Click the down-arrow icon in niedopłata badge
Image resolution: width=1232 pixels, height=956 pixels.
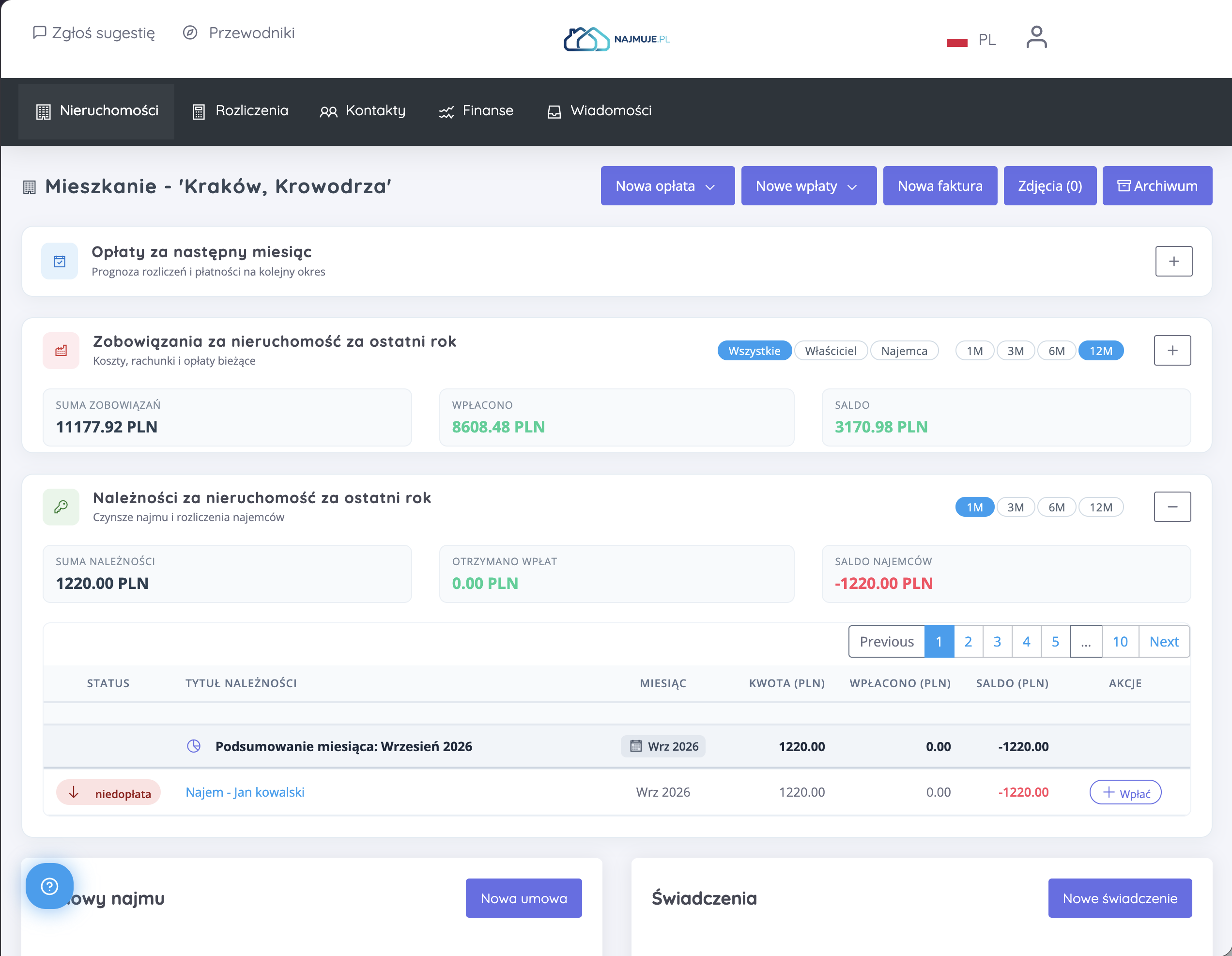(74, 792)
